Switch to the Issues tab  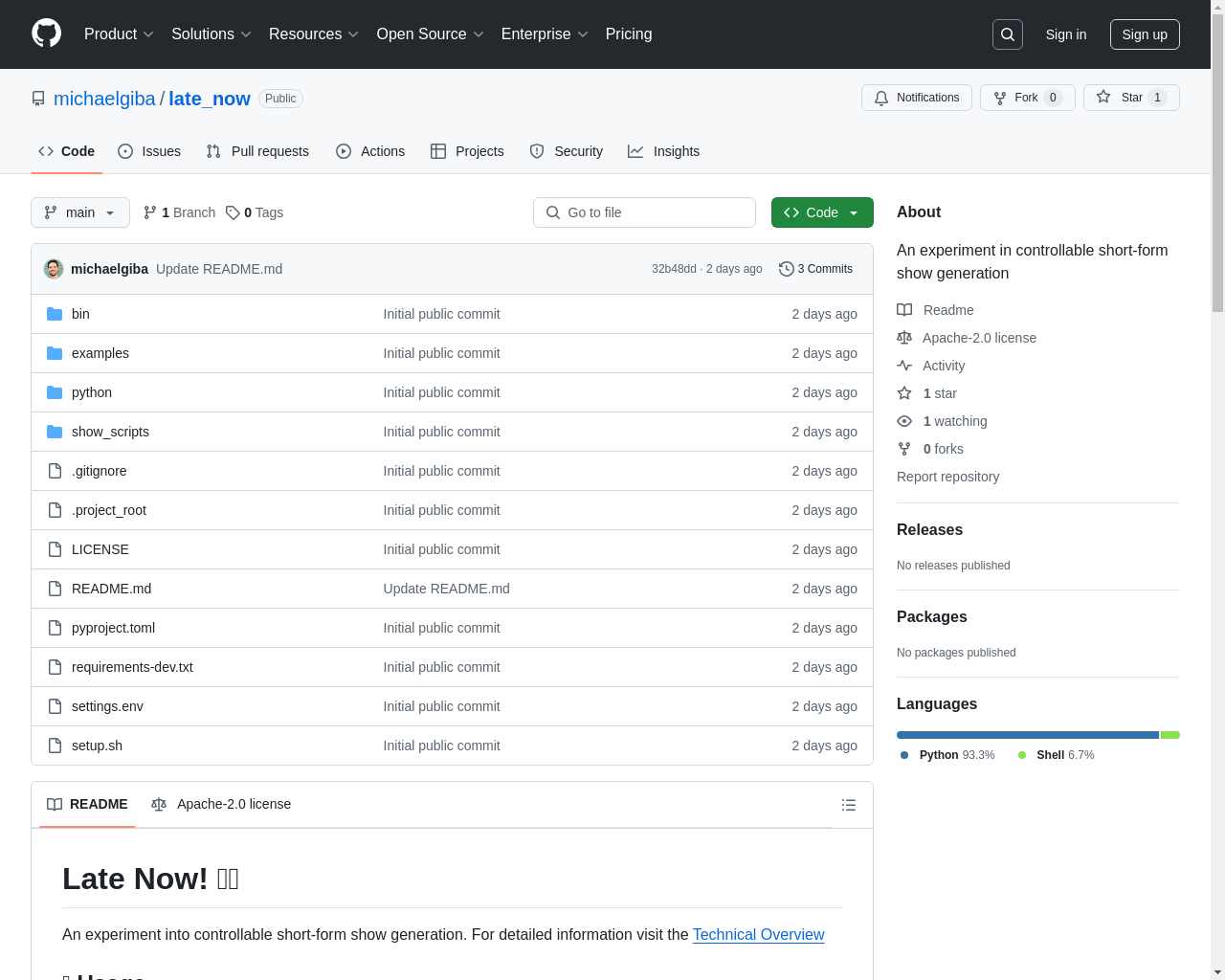click(x=149, y=151)
